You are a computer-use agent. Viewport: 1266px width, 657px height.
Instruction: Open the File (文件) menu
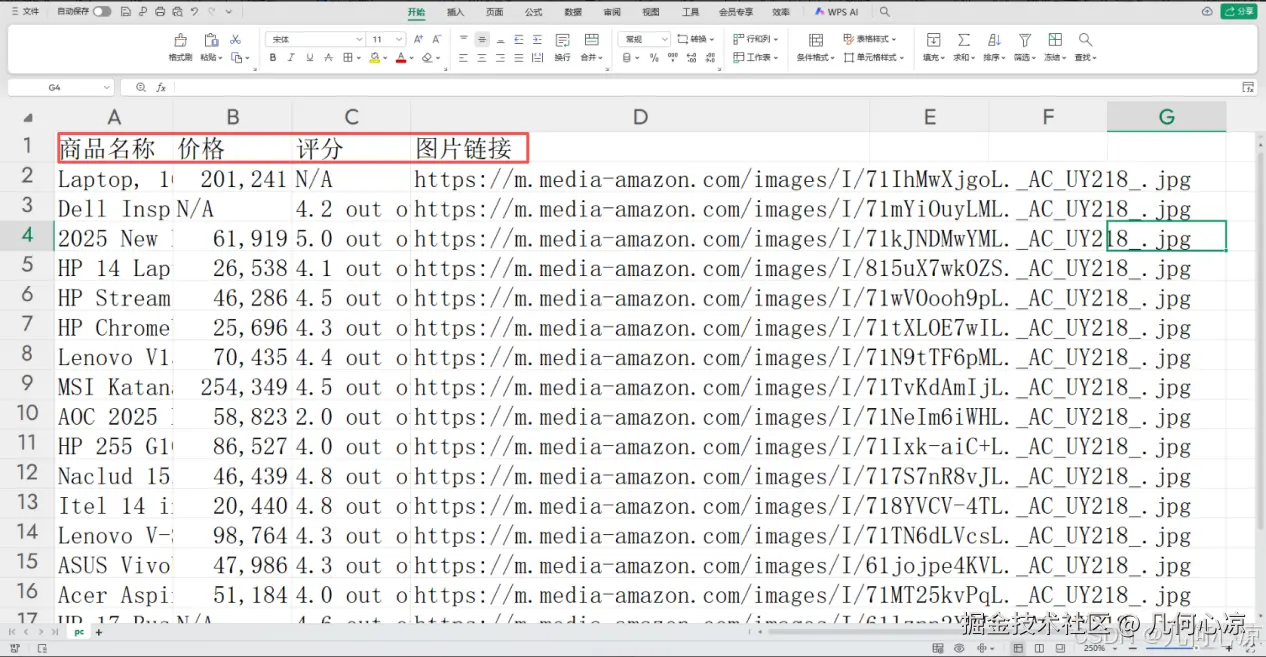(26, 12)
